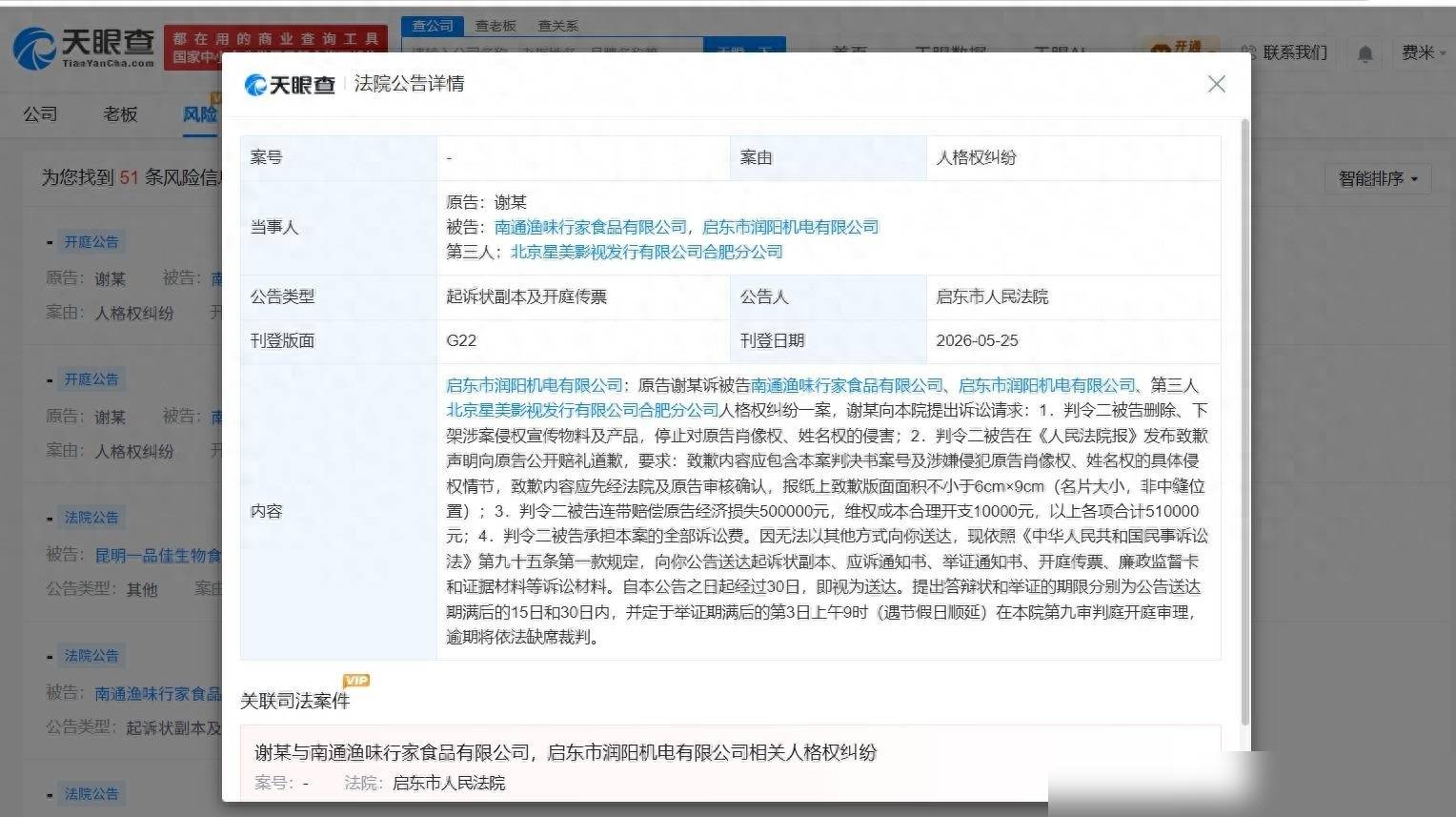The width and height of the screenshot is (1456, 817).
Task: Select the 公司 results tab
Action: click(40, 114)
